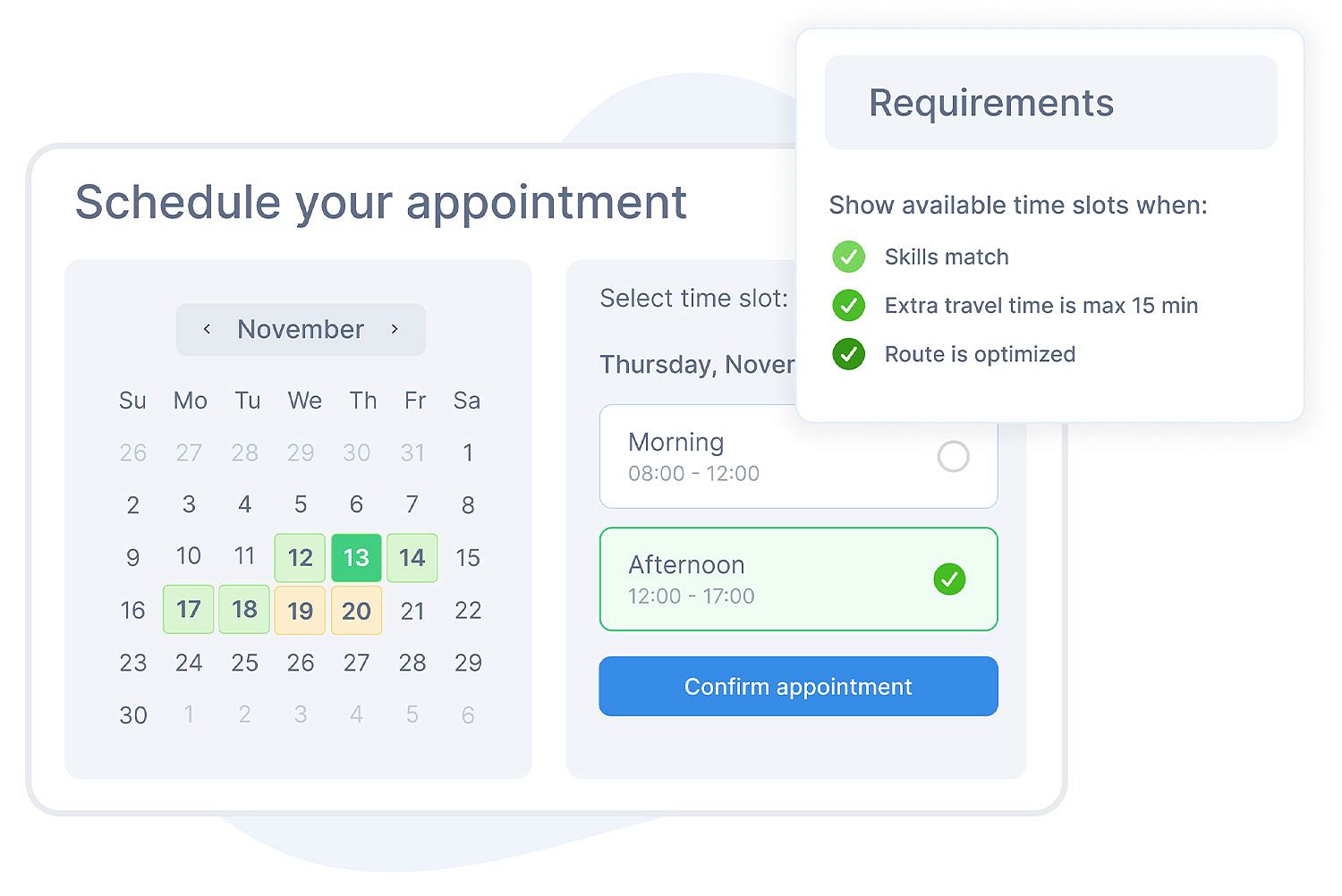Pick Tuesday the 18th on calendar
The width and height of the screenshot is (1342, 896).
pos(244,610)
